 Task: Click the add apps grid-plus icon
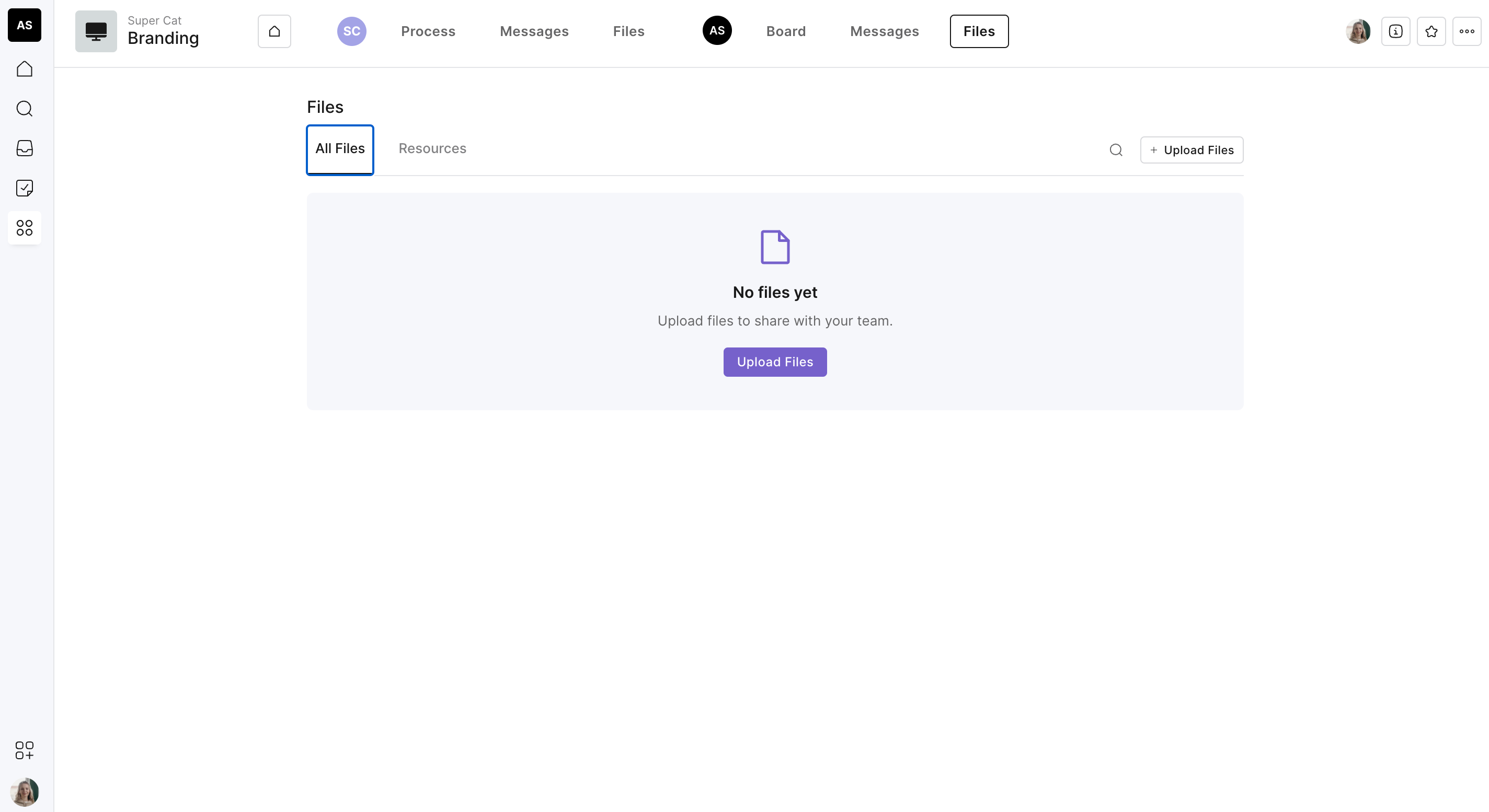[x=24, y=750]
